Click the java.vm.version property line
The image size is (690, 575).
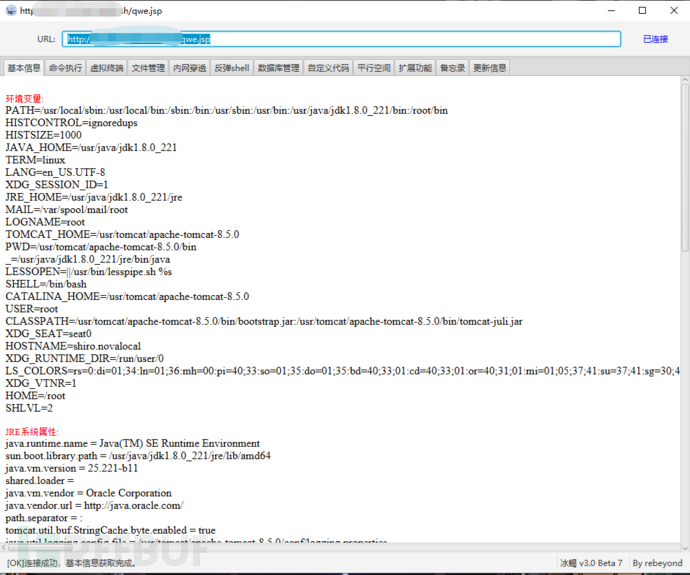pos(72,468)
